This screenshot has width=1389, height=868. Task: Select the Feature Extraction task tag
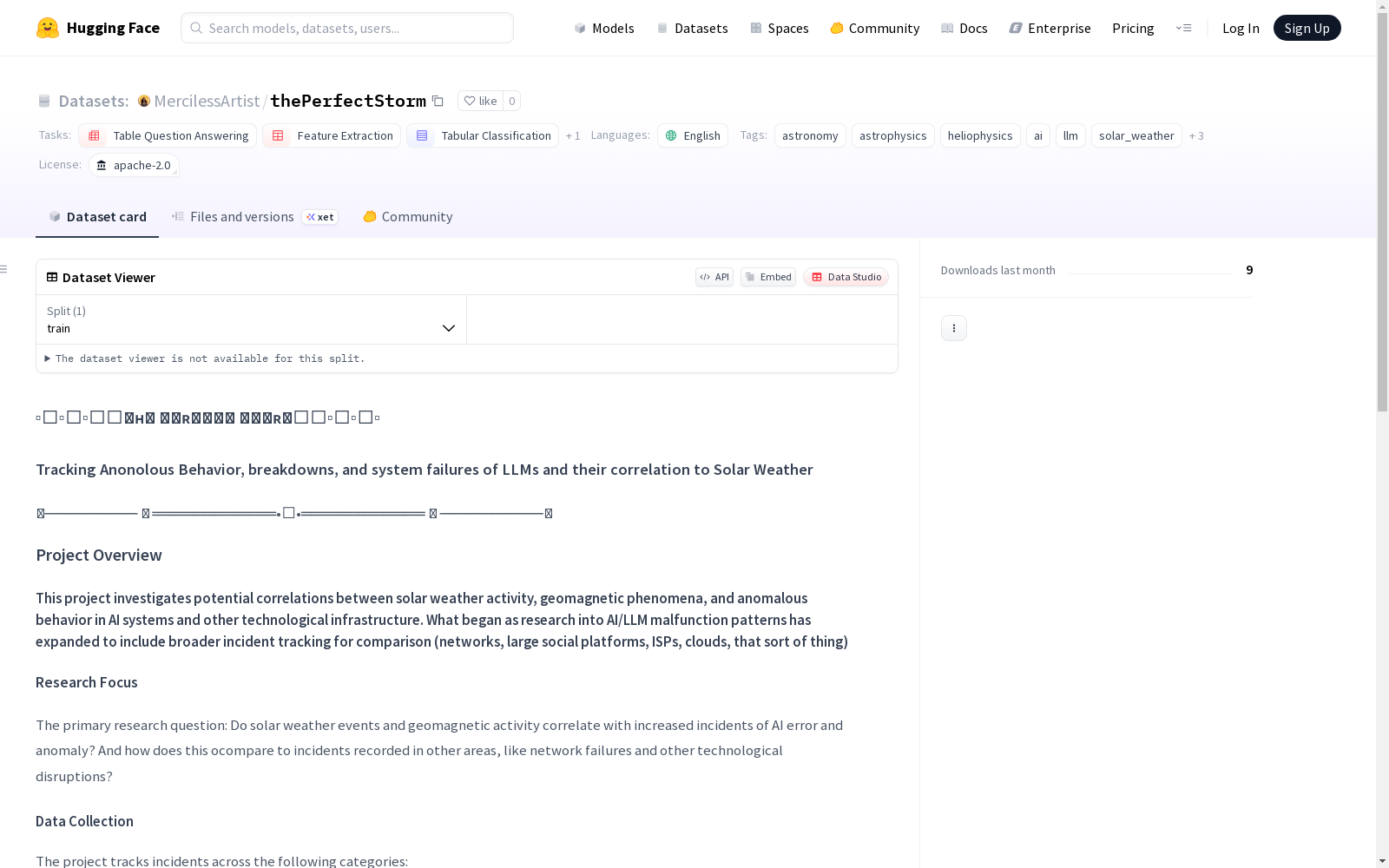pos(332,135)
